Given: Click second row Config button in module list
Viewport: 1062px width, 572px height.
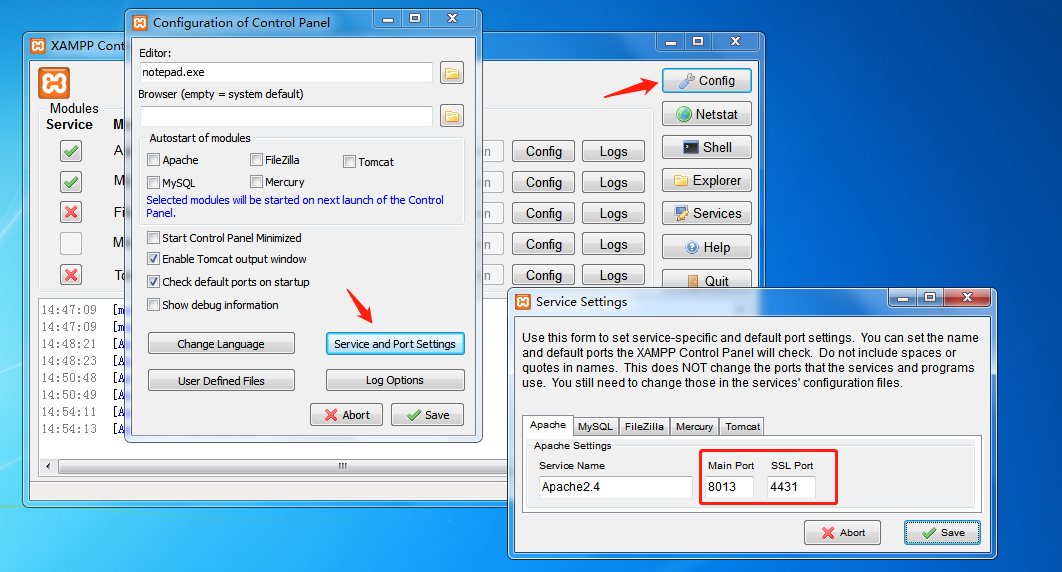Looking at the screenshot, I should point(543,182).
